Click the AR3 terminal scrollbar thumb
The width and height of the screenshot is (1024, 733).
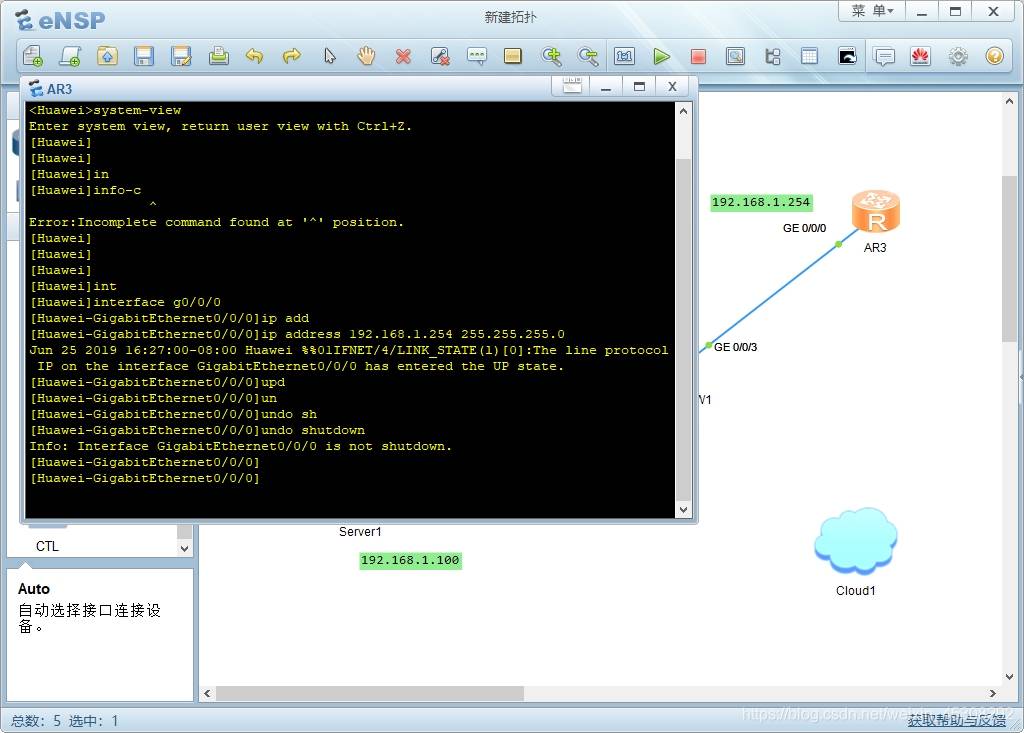683,330
